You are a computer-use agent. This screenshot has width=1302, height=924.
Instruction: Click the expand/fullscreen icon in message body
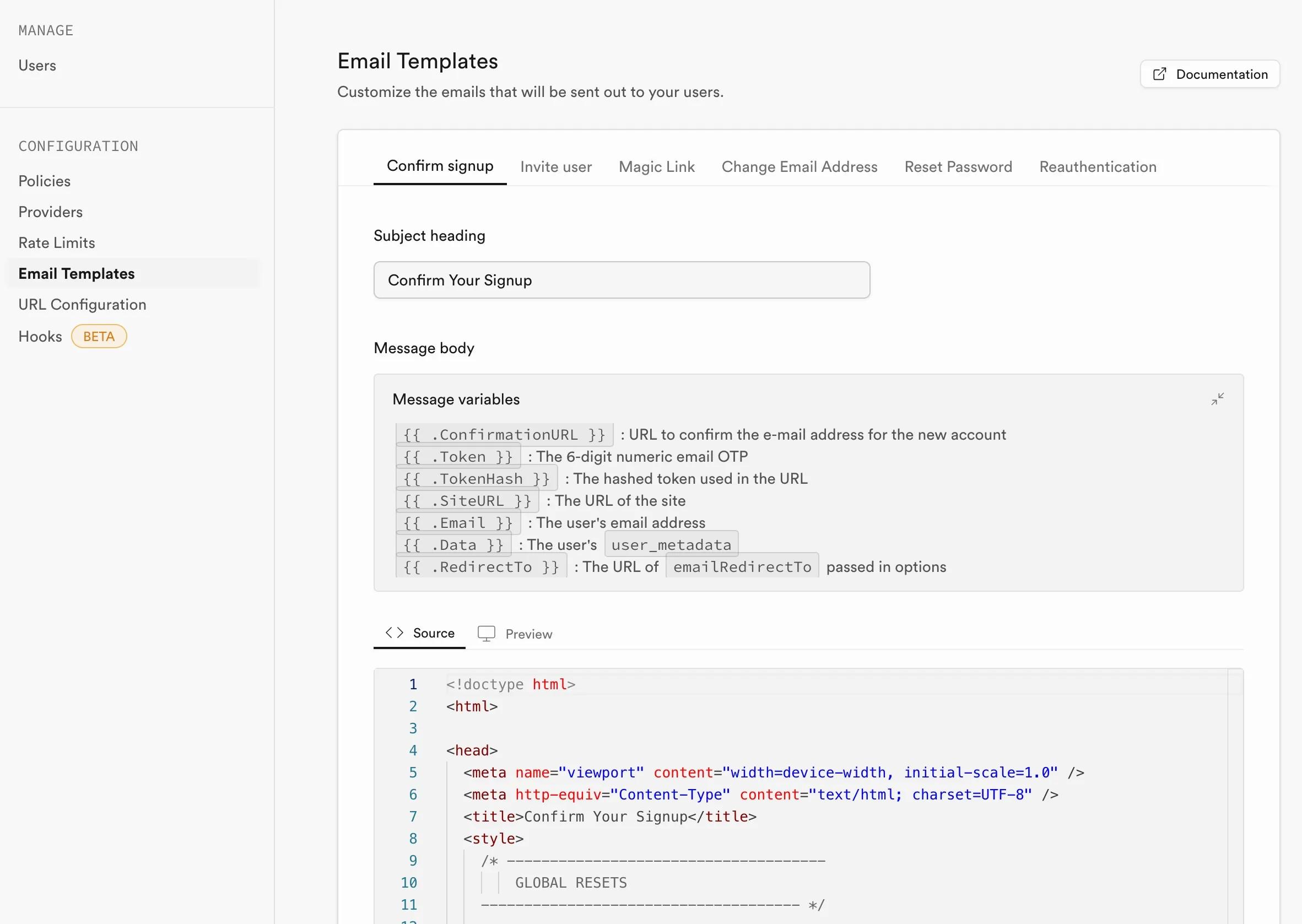click(x=1218, y=399)
